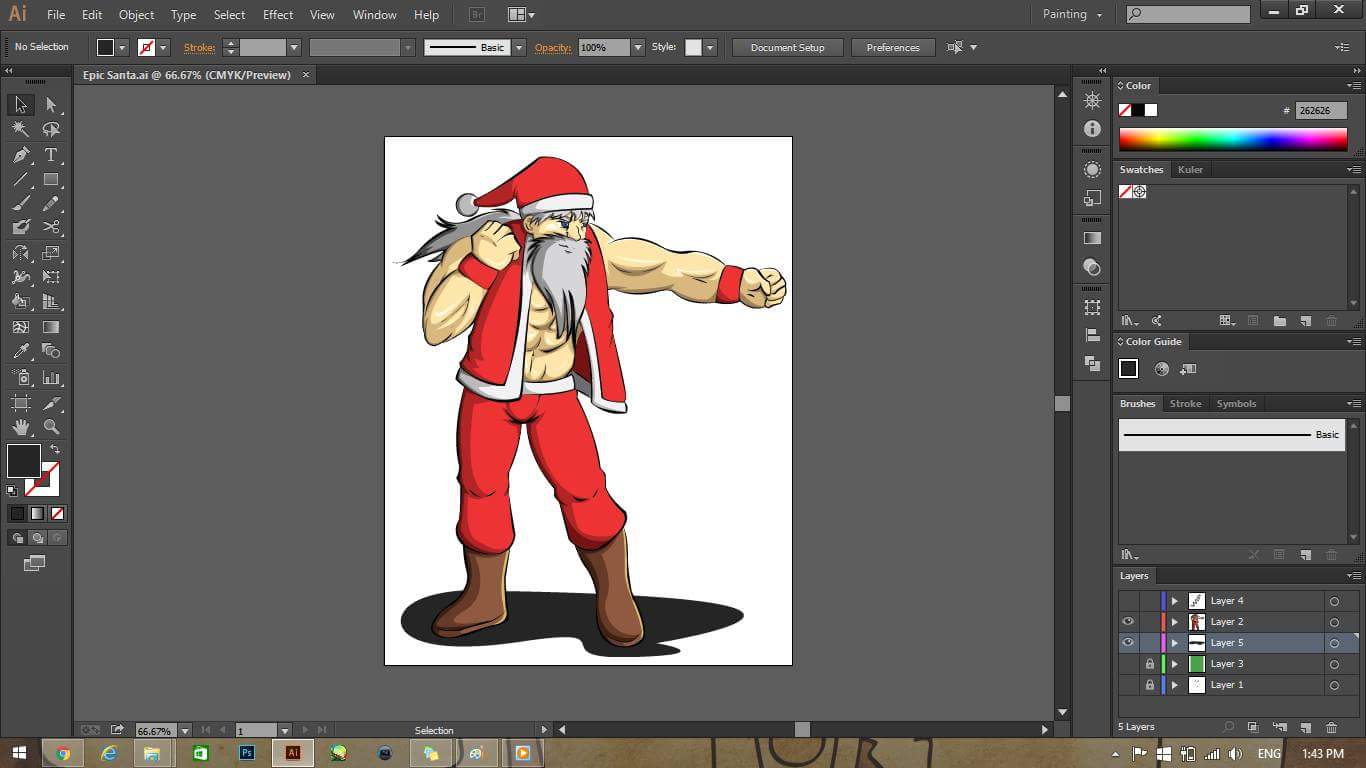Viewport: 1366px width, 768px height.
Task: Select the Pen tool
Action: (x=20, y=155)
